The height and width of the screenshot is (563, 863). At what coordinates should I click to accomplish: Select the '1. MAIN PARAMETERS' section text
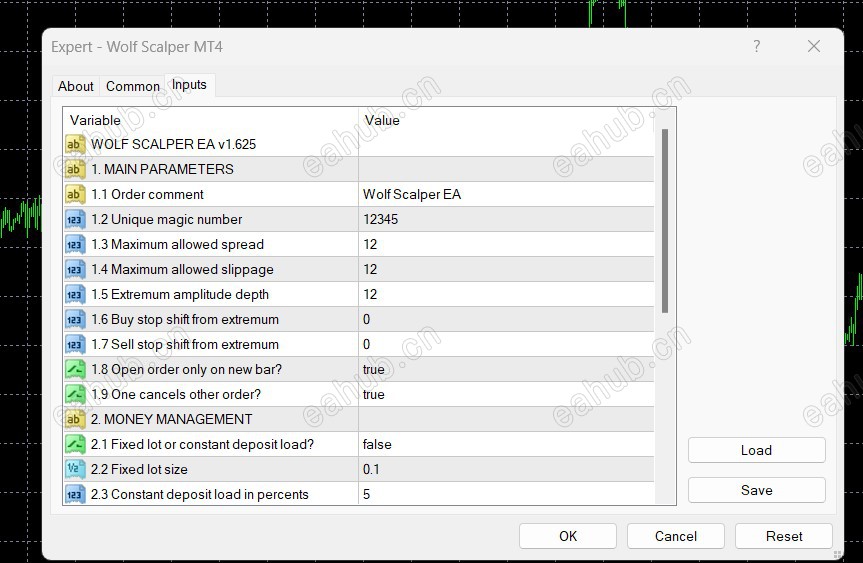pos(162,169)
